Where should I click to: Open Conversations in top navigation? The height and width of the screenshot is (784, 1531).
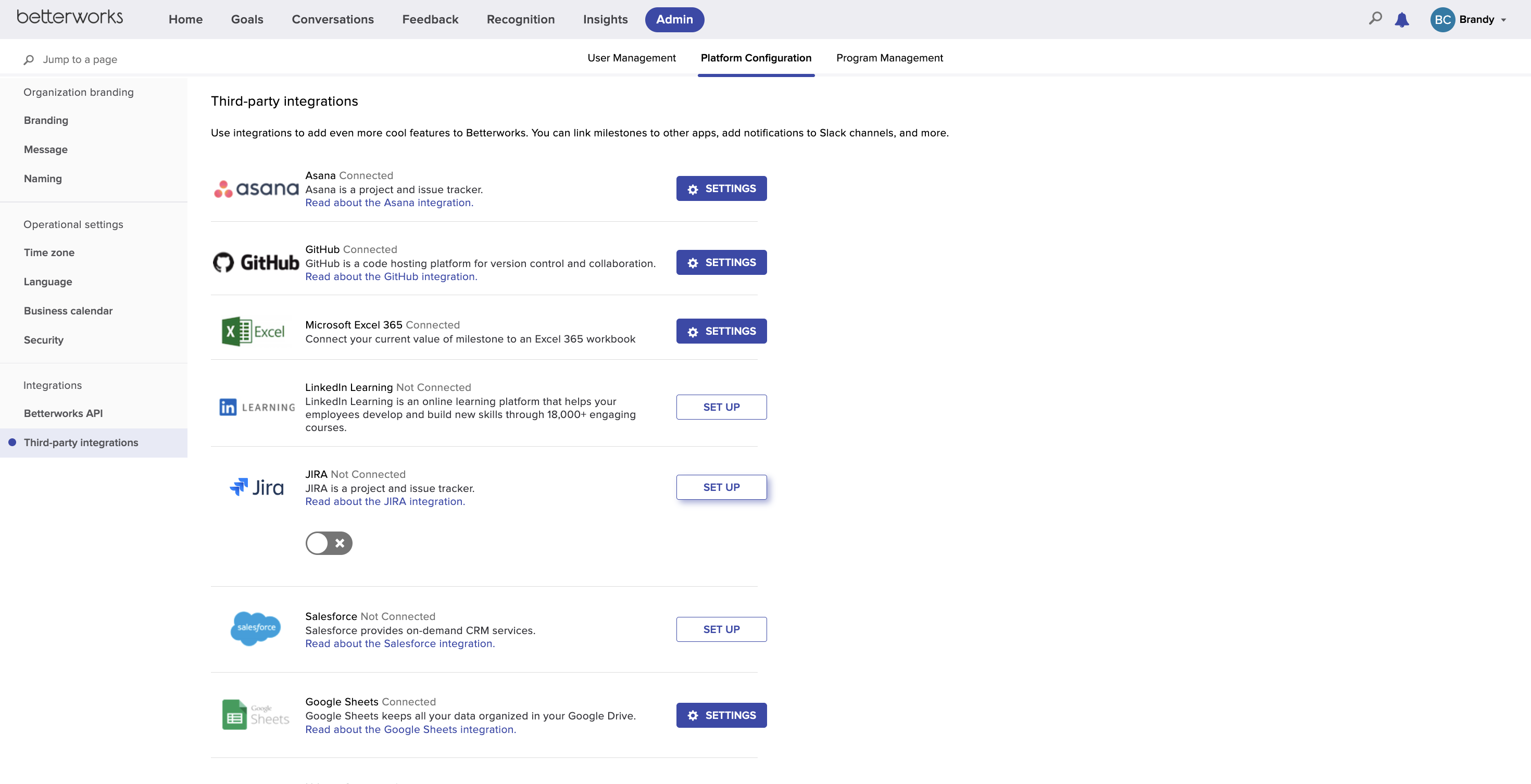coord(333,19)
